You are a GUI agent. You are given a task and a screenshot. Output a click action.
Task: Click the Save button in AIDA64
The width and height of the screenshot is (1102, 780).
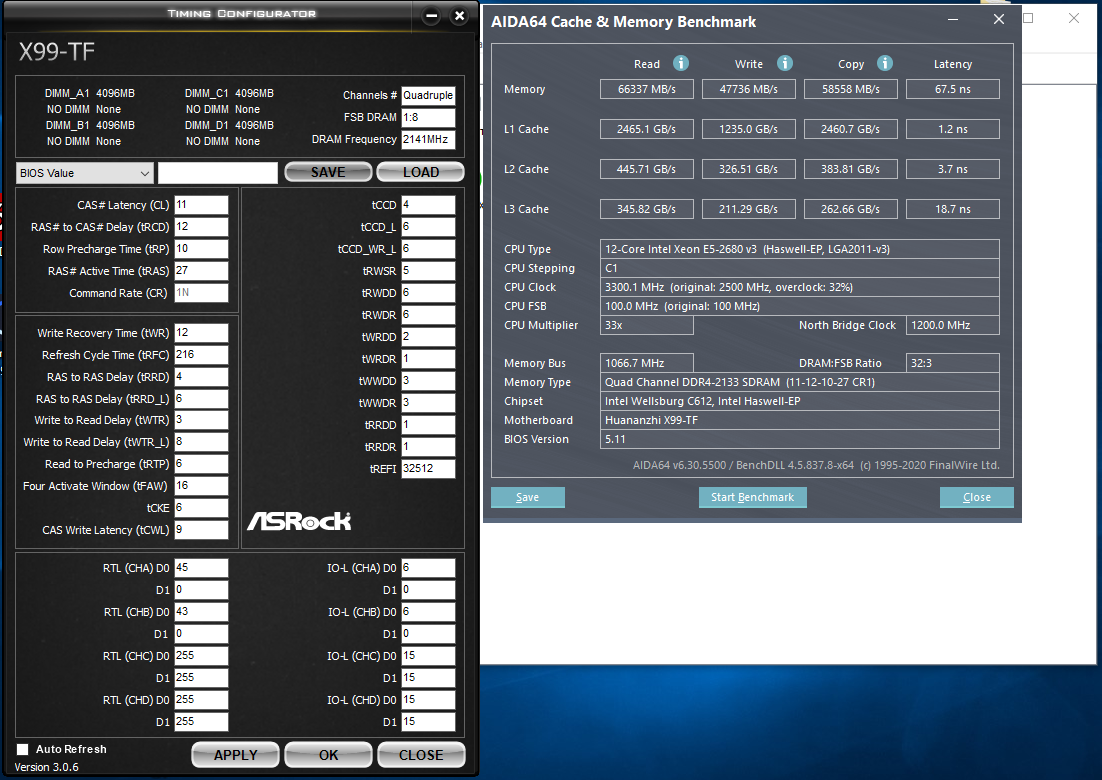(528, 497)
